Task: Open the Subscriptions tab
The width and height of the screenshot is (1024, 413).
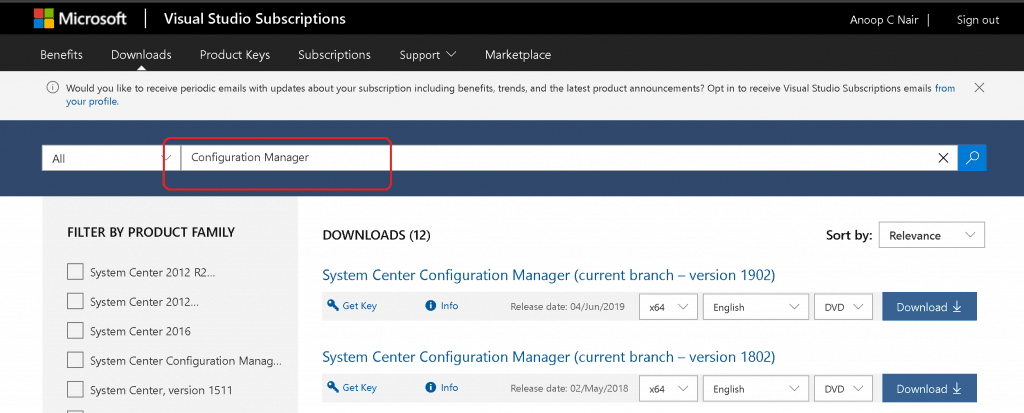Action: 334,55
